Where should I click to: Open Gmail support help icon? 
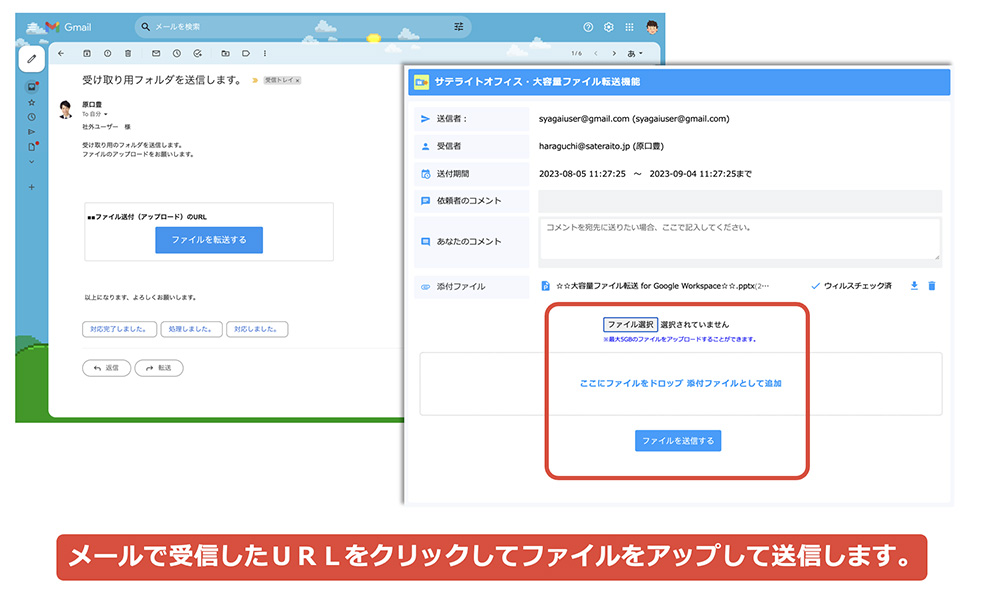point(588,27)
